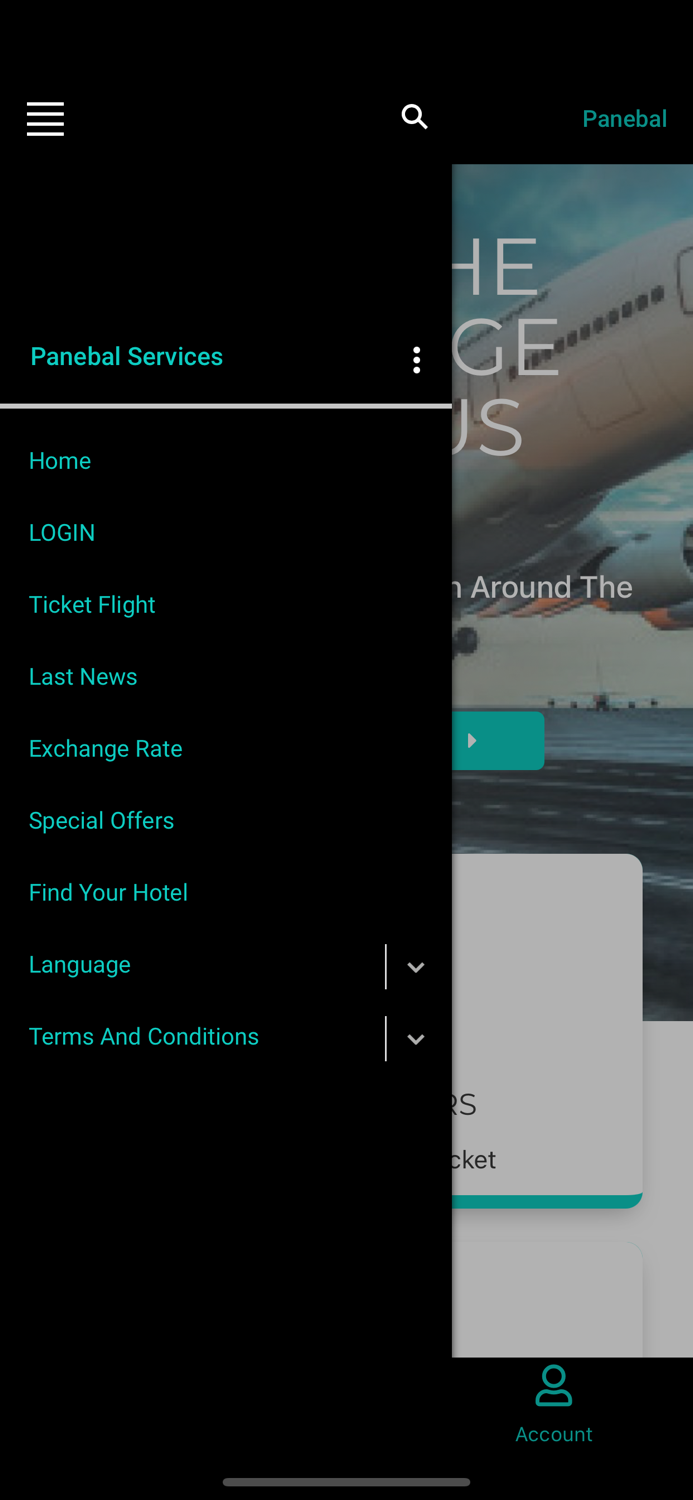Image resolution: width=693 pixels, height=1500 pixels.
Task: Tap the Language menu label
Action: [x=80, y=965]
